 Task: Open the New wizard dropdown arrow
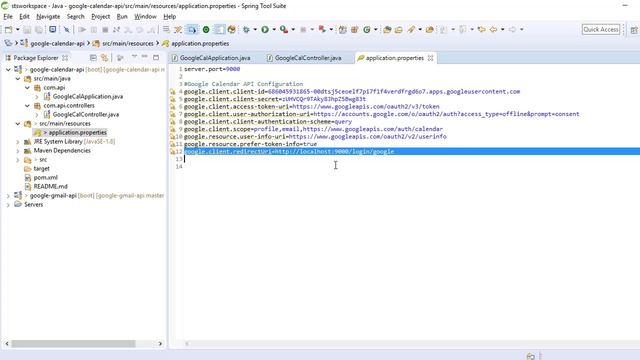click(18, 29)
